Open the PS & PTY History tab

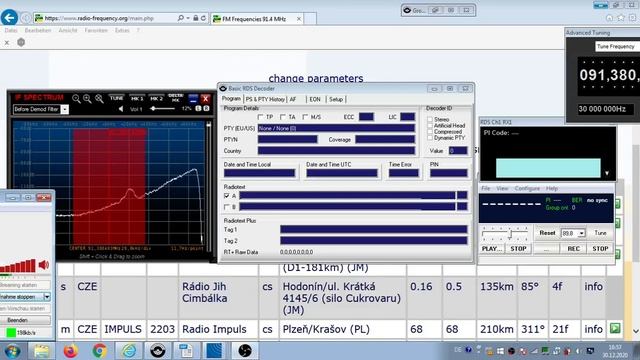pos(265,99)
